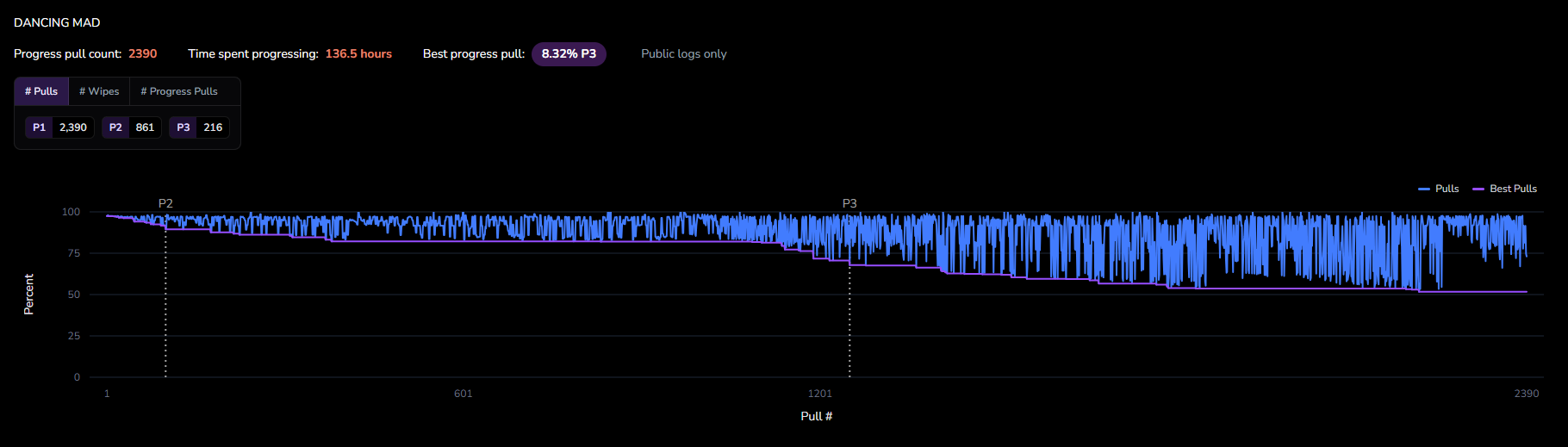The height and width of the screenshot is (447, 1568).
Task: Click the 2390 tick on pull axis
Action: click(1527, 394)
